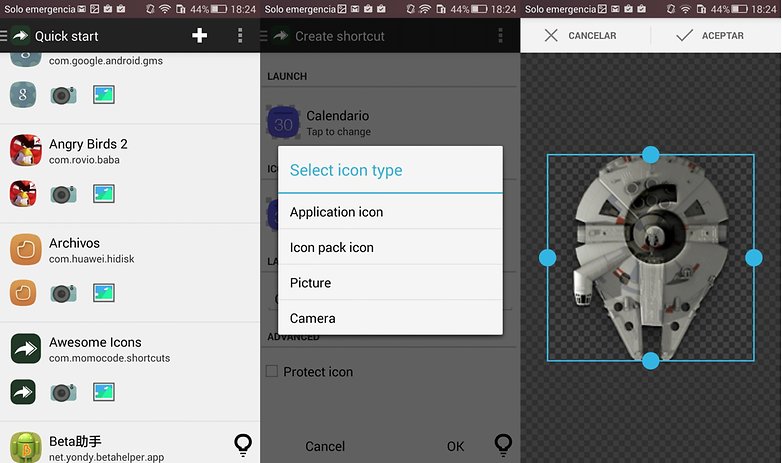
Task: Tap Cancel at bottom of Create shortcut
Action: (x=325, y=446)
